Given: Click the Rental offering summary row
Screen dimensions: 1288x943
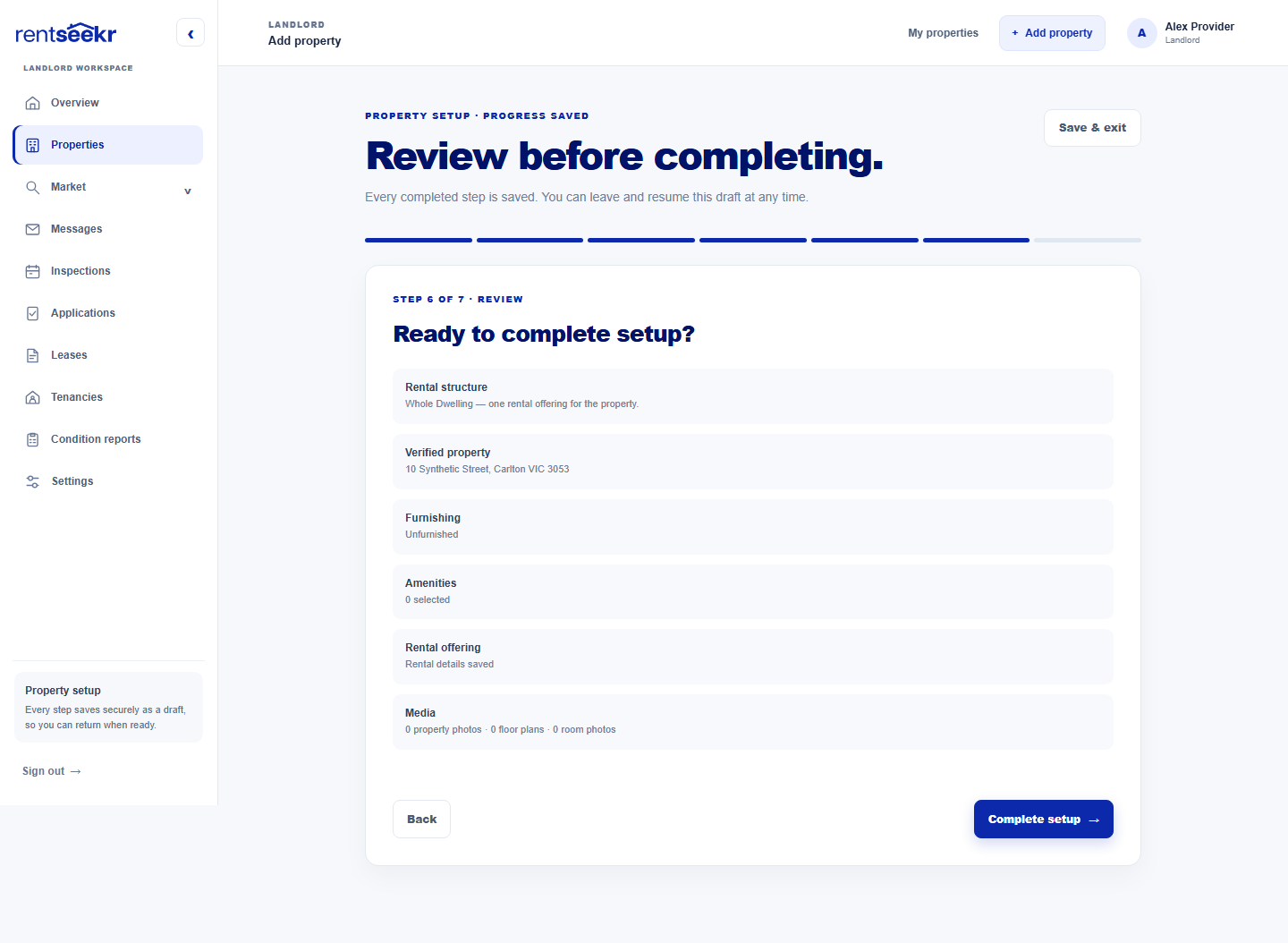Looking at the screenshot, I should point(753,656).
